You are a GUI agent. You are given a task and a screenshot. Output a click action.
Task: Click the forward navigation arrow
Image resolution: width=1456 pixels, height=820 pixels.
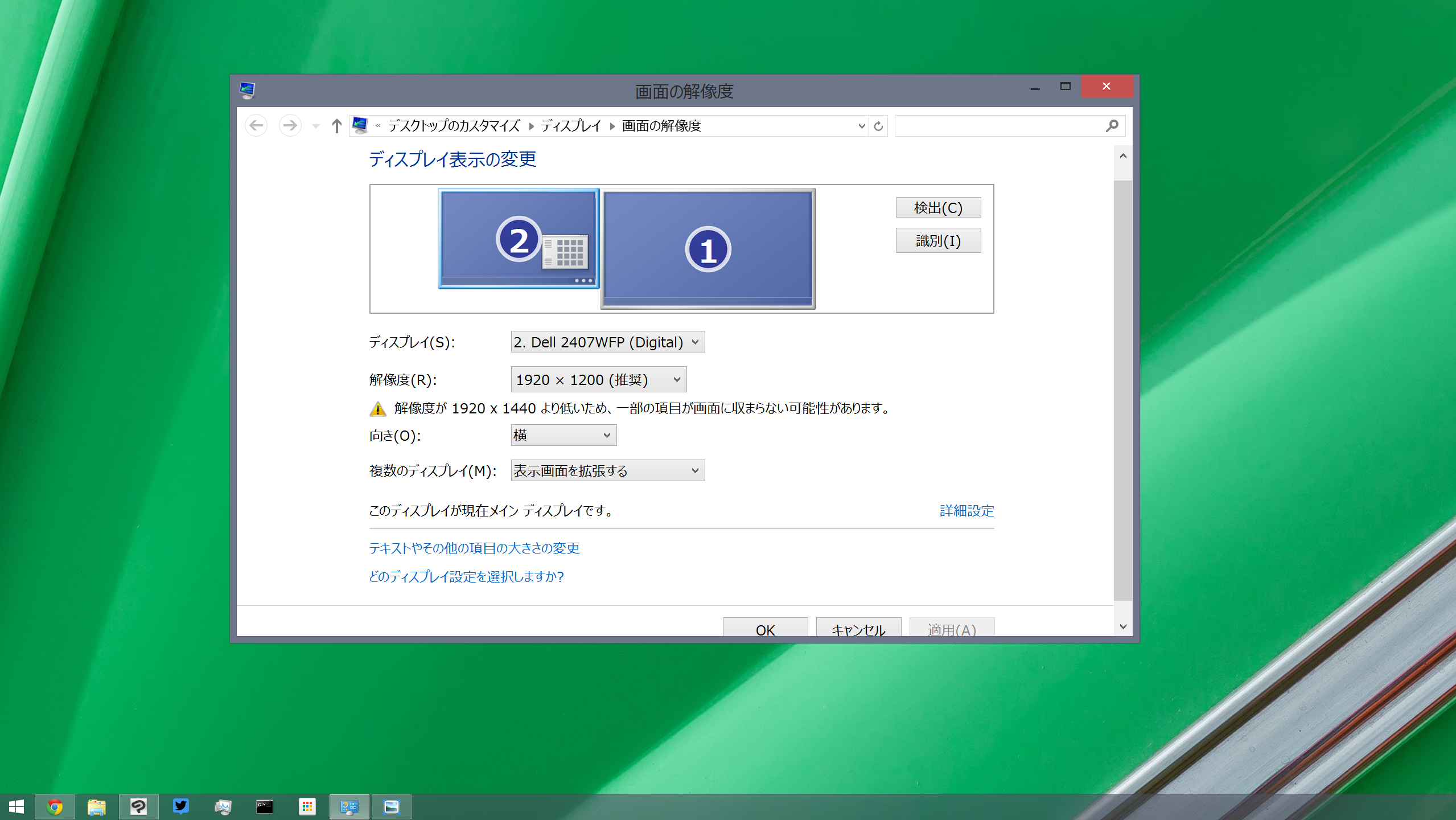290,125
